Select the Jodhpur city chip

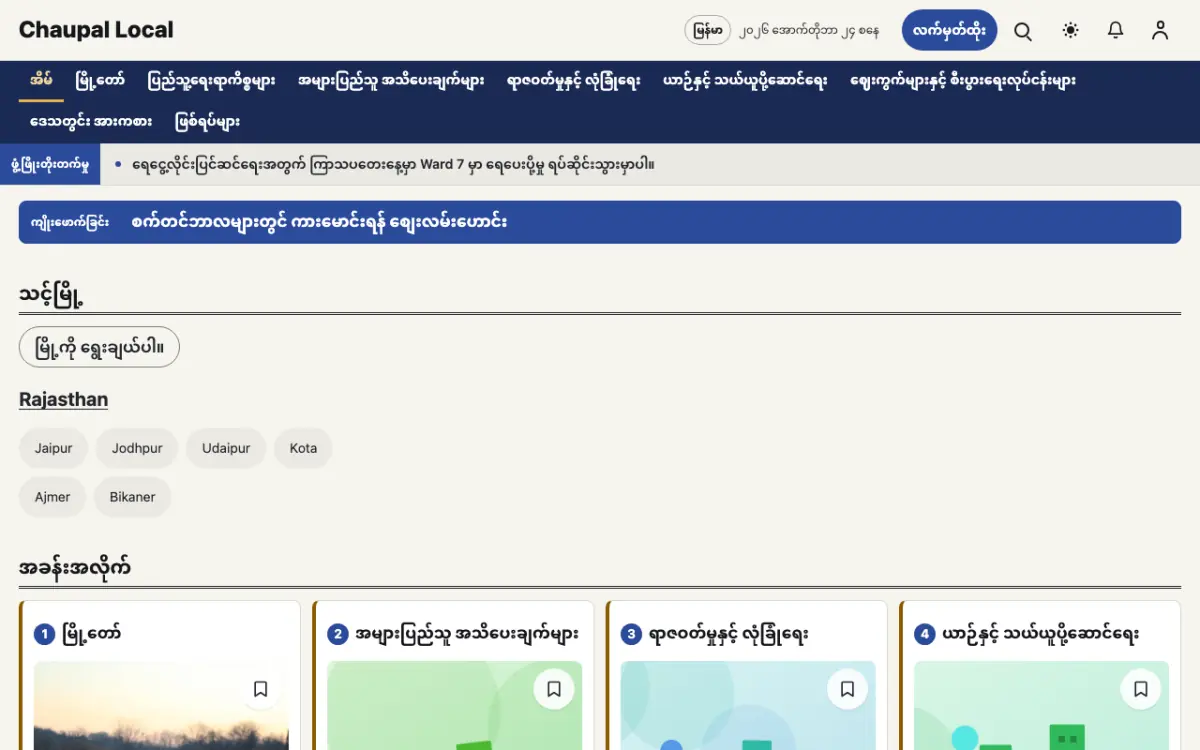coord(137,448)
